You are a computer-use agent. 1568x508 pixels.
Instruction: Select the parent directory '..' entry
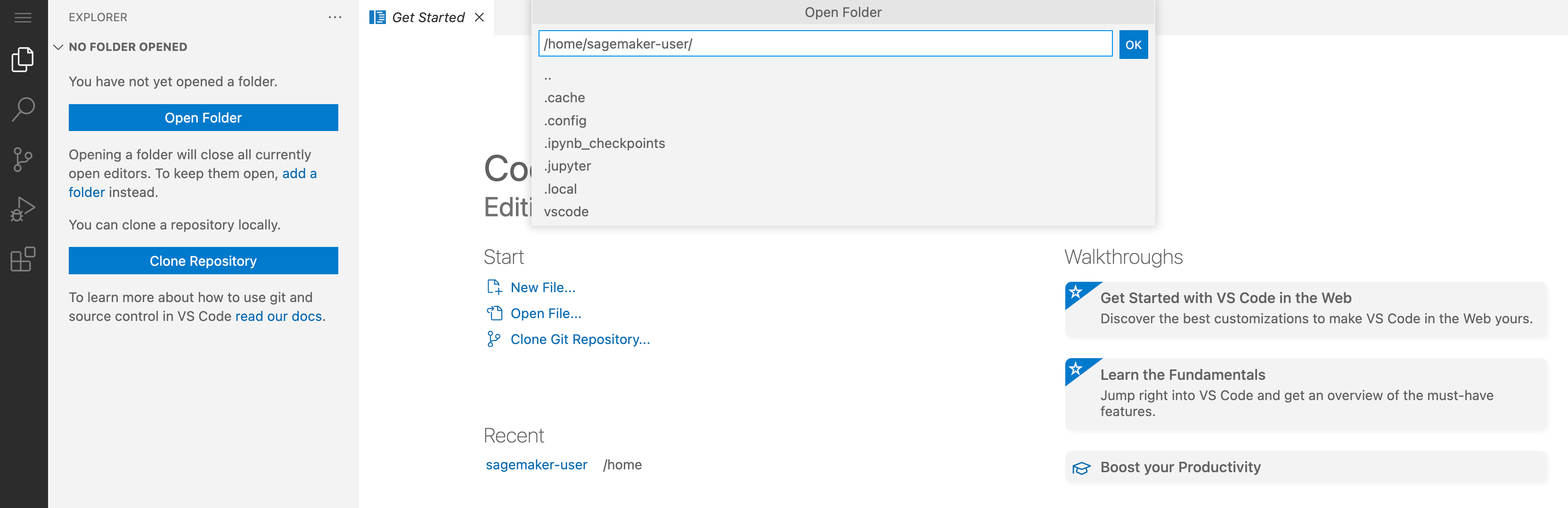(843, 75)
